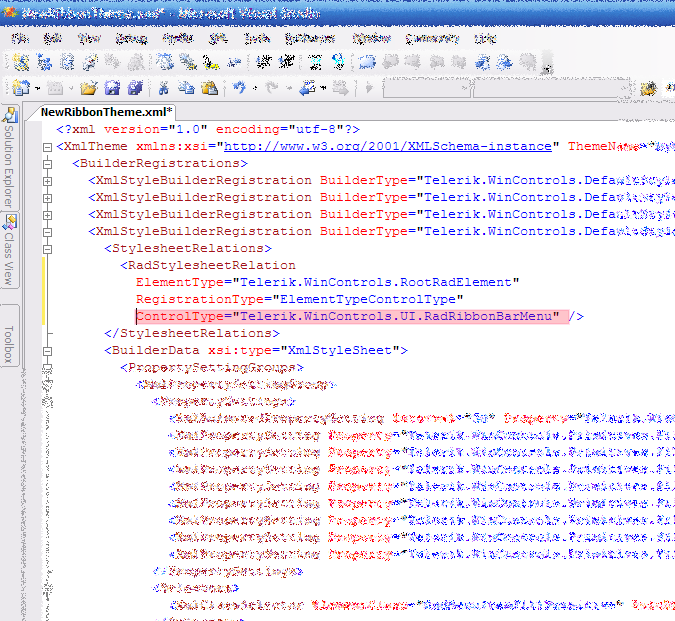Cut selection with the scissors icon
This screenshot has height=621, width=675.
(x=163, y=88)
